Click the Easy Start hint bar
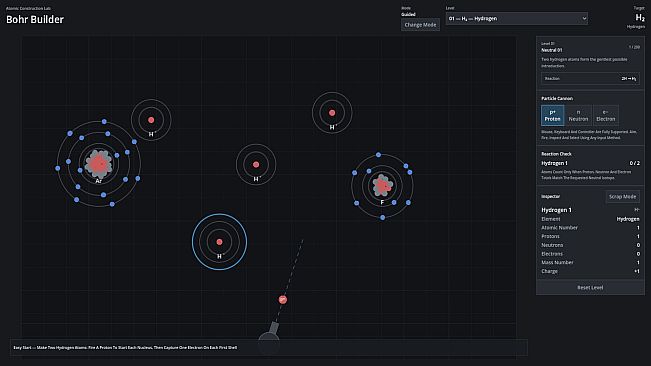 pos(269,348)
